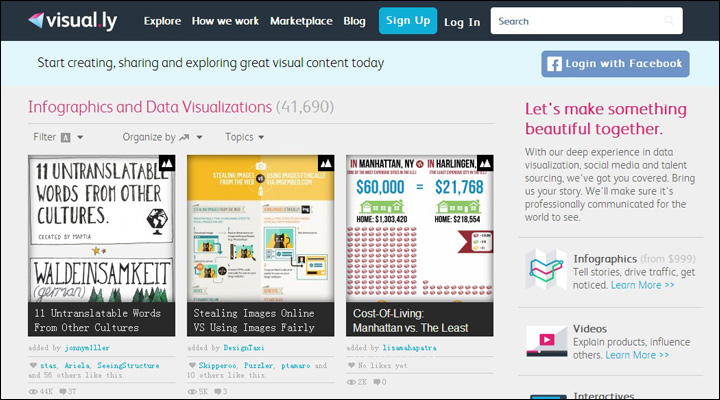Click the Videos service heading
The width and height of the screenshot is (720, 400).
point(590,329)
